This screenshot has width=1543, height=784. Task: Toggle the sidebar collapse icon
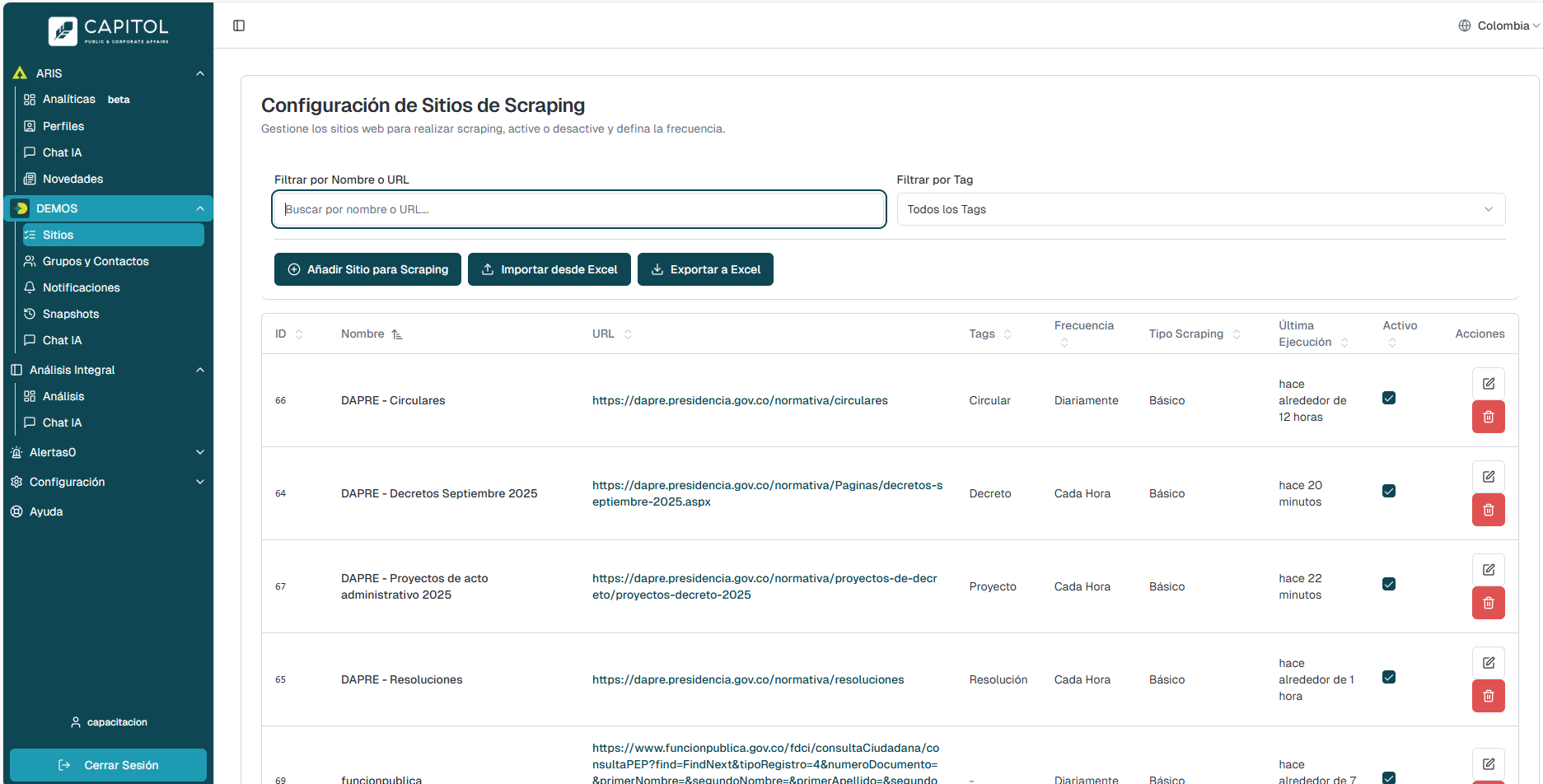point(239,26)
